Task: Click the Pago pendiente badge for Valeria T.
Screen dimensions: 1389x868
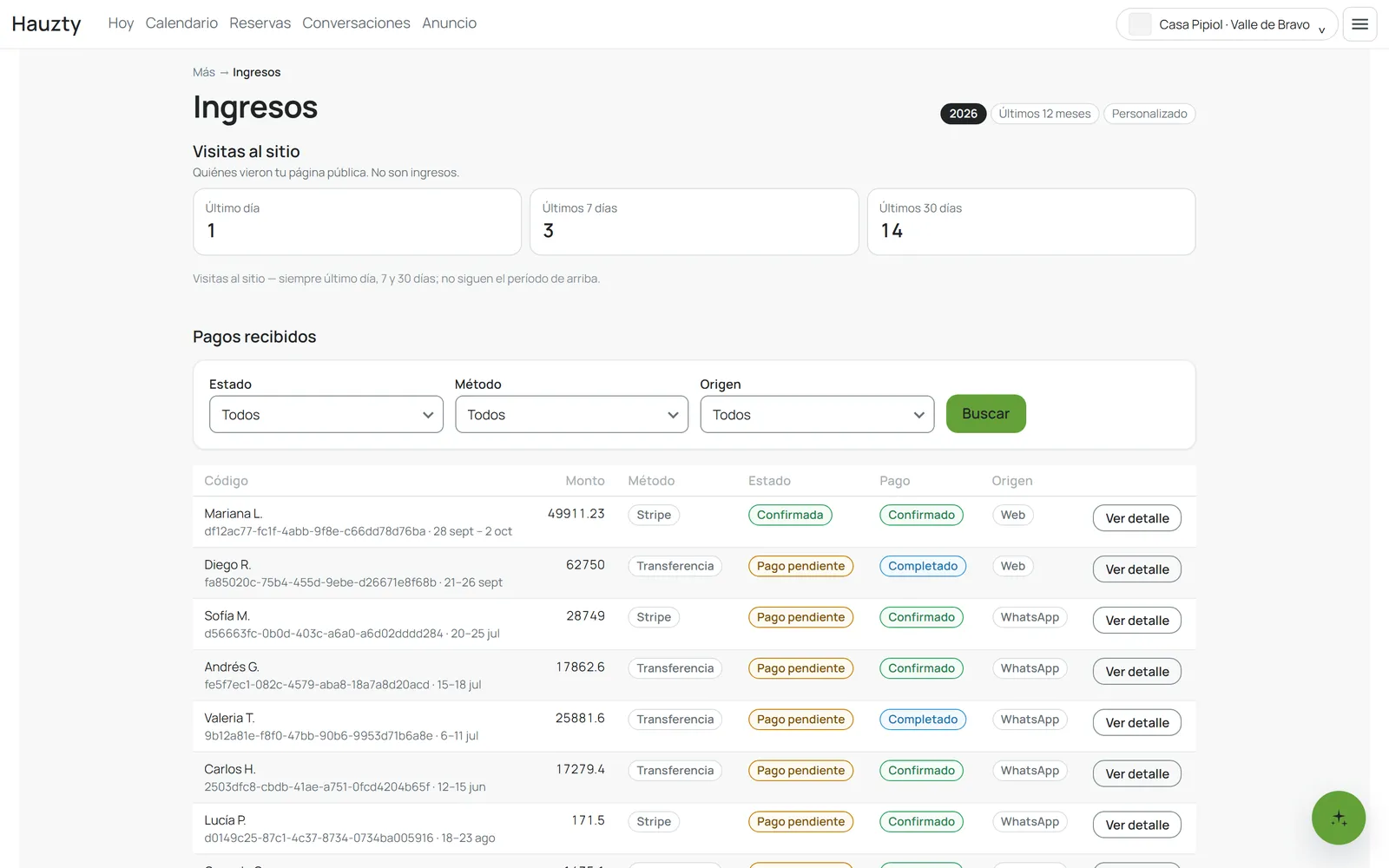Action: [800, 720]
